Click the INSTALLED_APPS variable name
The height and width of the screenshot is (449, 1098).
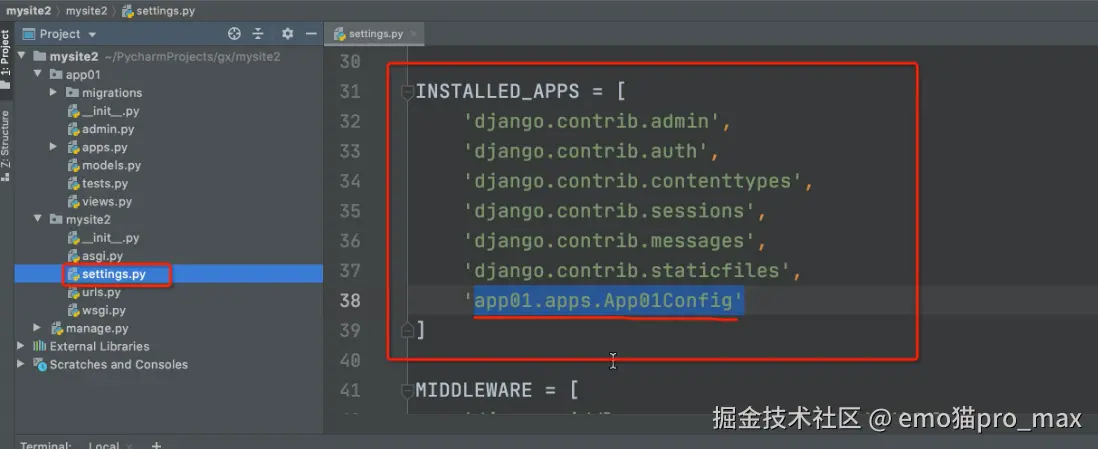pyautogui.click(x=498, y=92)
